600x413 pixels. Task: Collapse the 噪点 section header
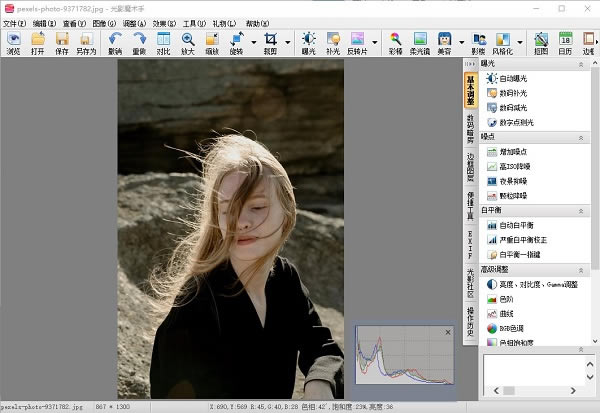point(581,137)
